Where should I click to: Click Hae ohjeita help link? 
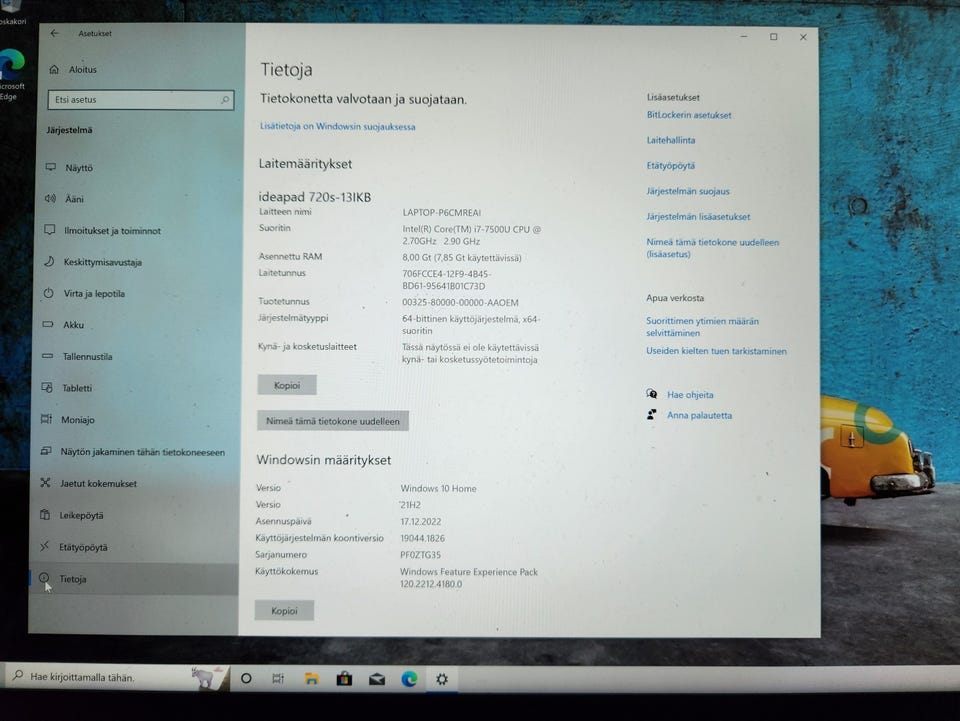(x=690, y=395)
